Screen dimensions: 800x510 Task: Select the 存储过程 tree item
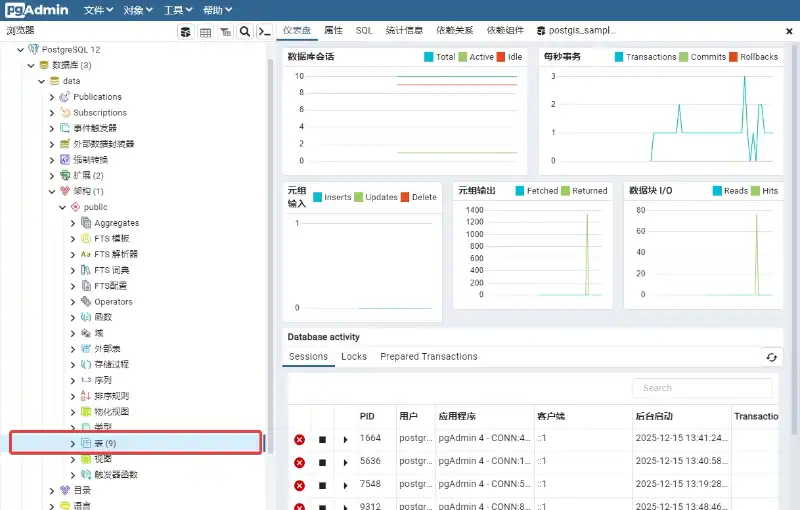click(x=111, y=365)
